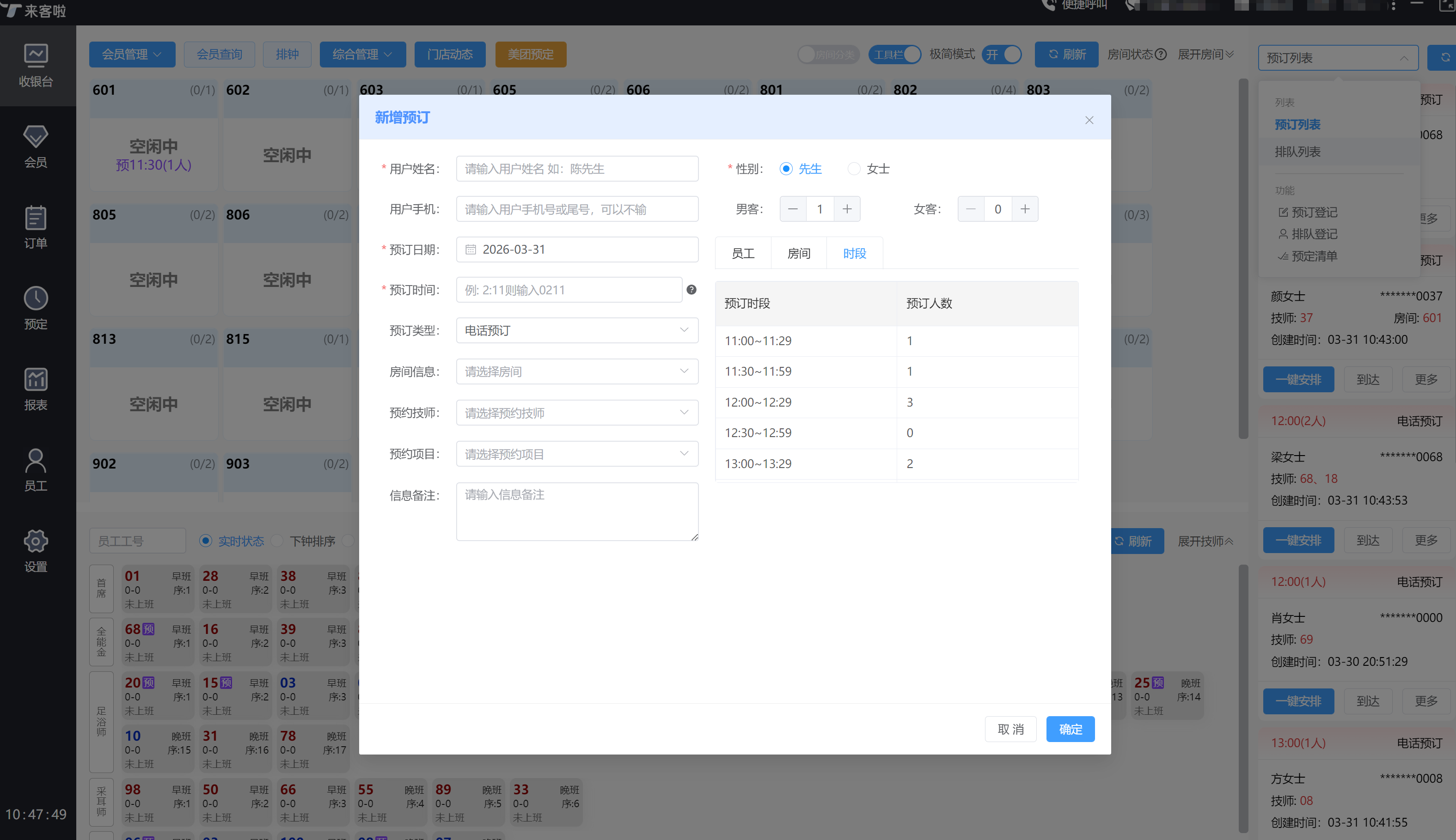Switch to the 房间 tab in dialog
Image resolution: width=1456 pixels, height=840 pixels.
point(799,253)
